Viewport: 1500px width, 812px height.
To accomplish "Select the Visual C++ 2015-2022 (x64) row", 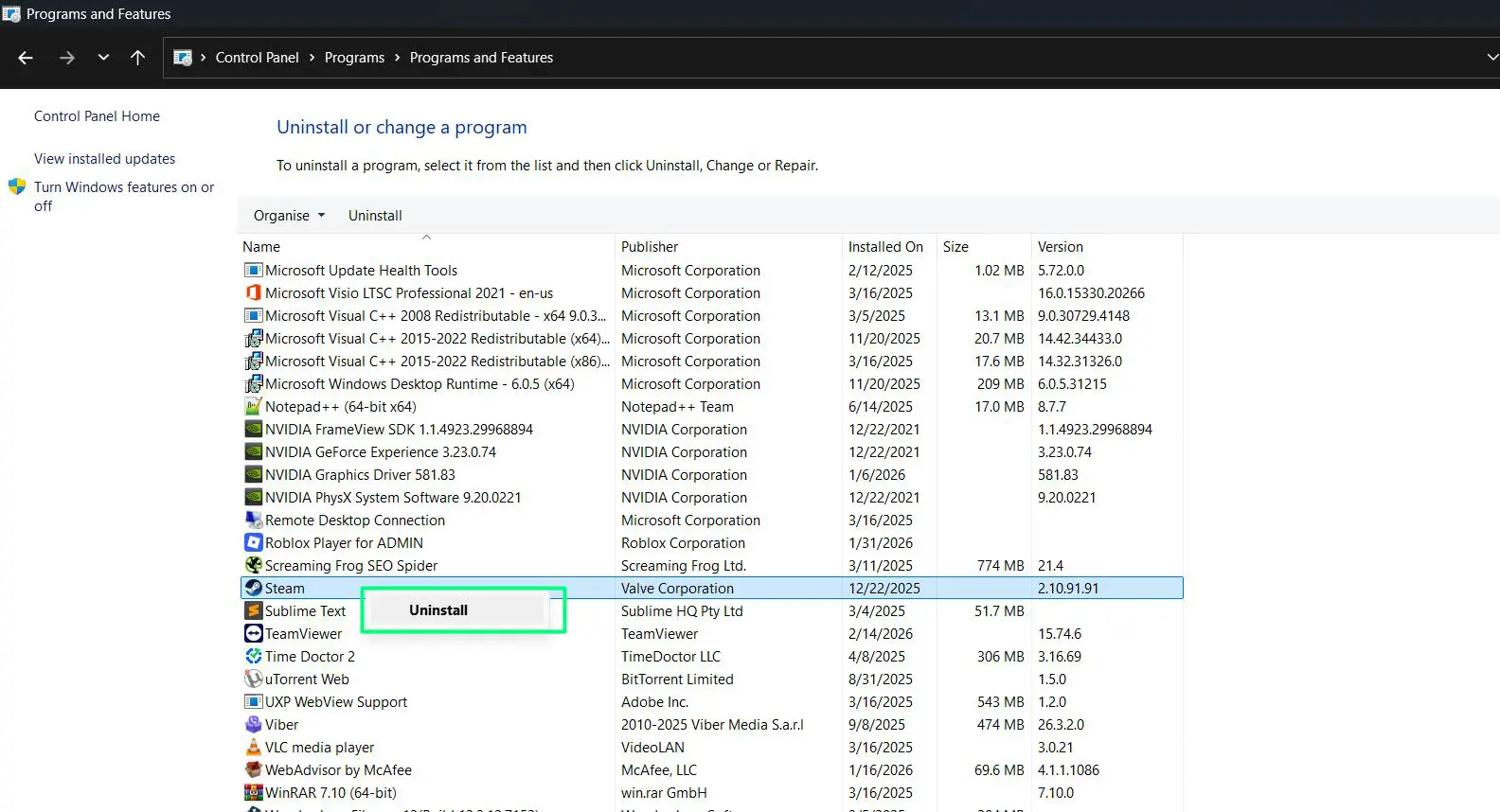I will pos(712,338).
